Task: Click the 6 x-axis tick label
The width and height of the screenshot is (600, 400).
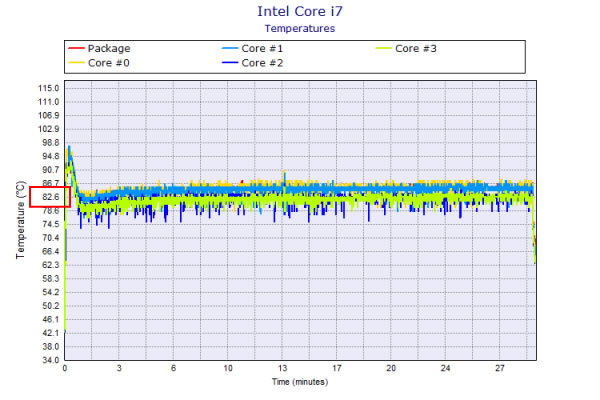Action: point(173,368)
